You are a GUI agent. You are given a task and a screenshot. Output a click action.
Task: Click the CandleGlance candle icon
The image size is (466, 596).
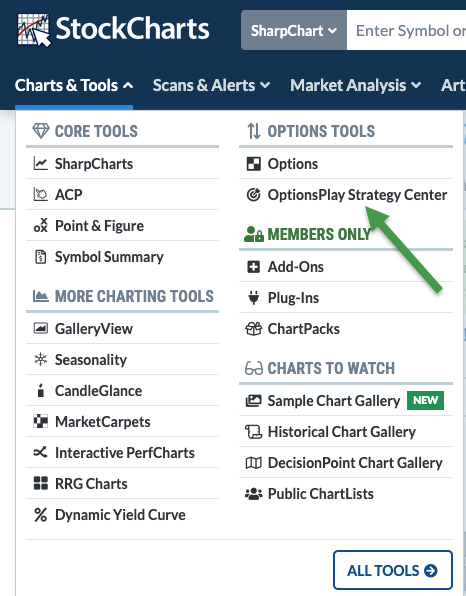tap(40, 390)
